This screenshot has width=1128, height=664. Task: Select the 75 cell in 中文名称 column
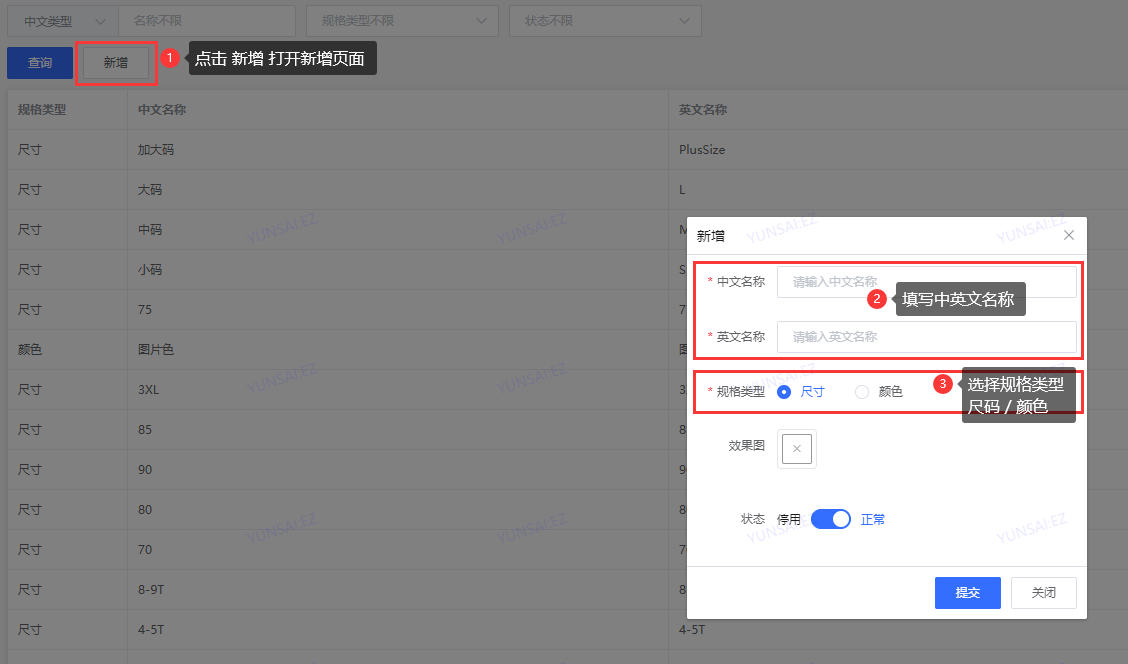(x=398, y=309)
